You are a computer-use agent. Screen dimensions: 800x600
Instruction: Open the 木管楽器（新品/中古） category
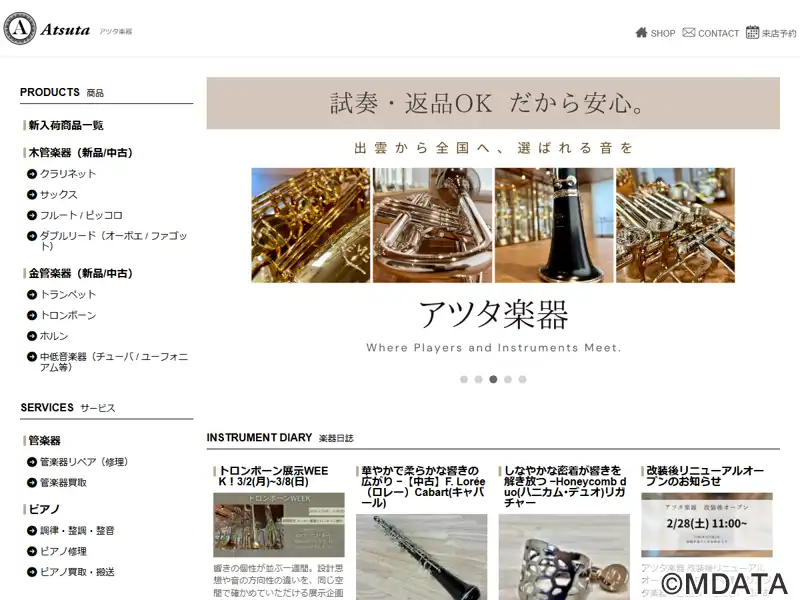80,153
